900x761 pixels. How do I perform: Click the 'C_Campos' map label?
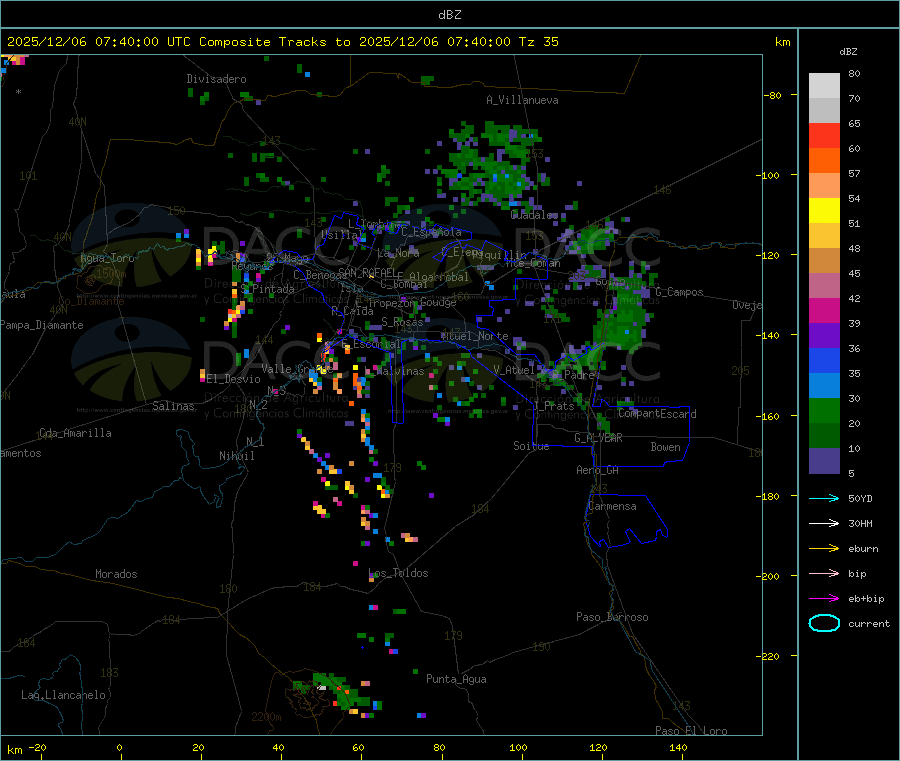pos(679,292)
